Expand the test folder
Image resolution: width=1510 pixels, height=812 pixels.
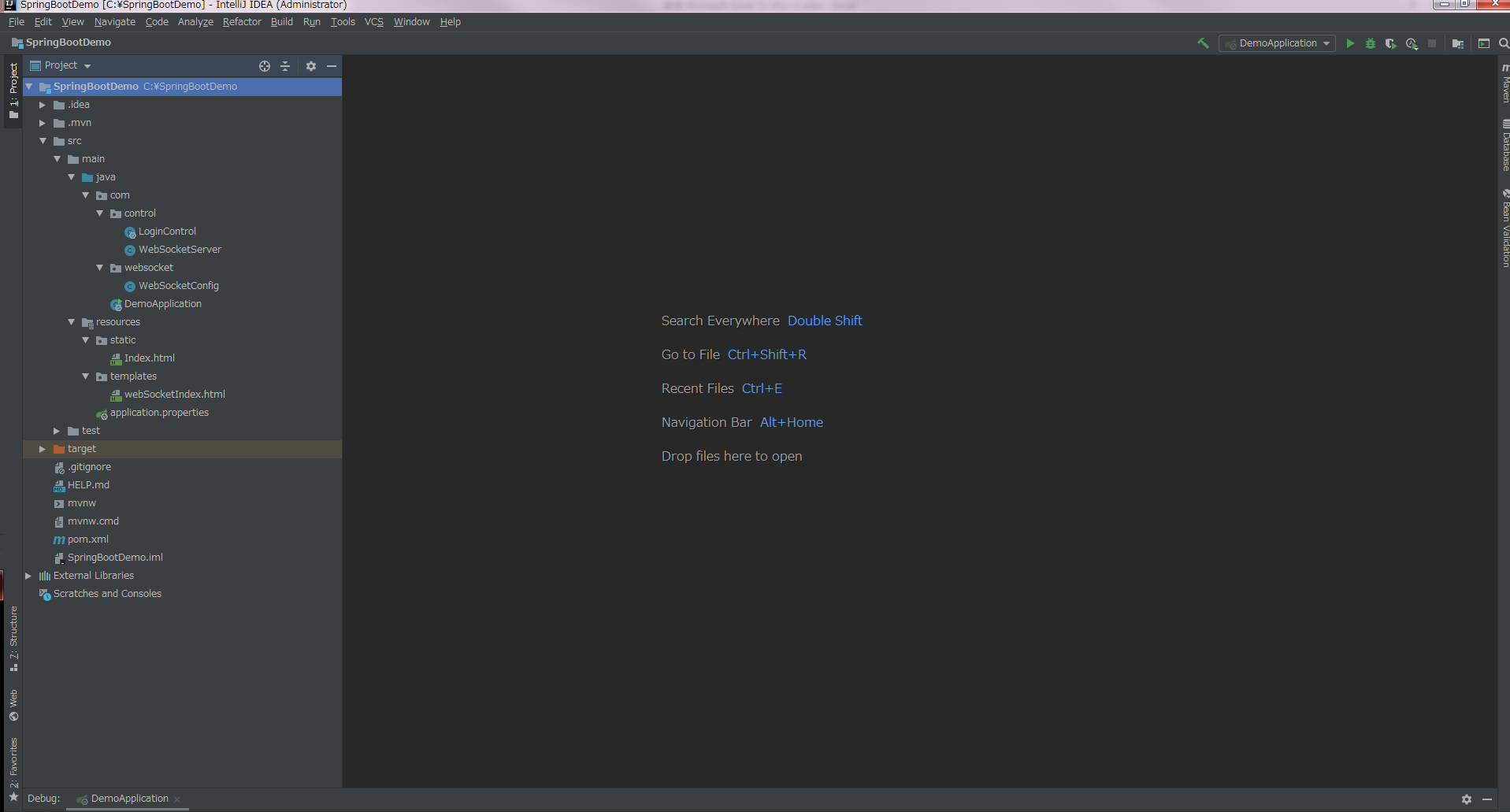click(x=57, y=431)
